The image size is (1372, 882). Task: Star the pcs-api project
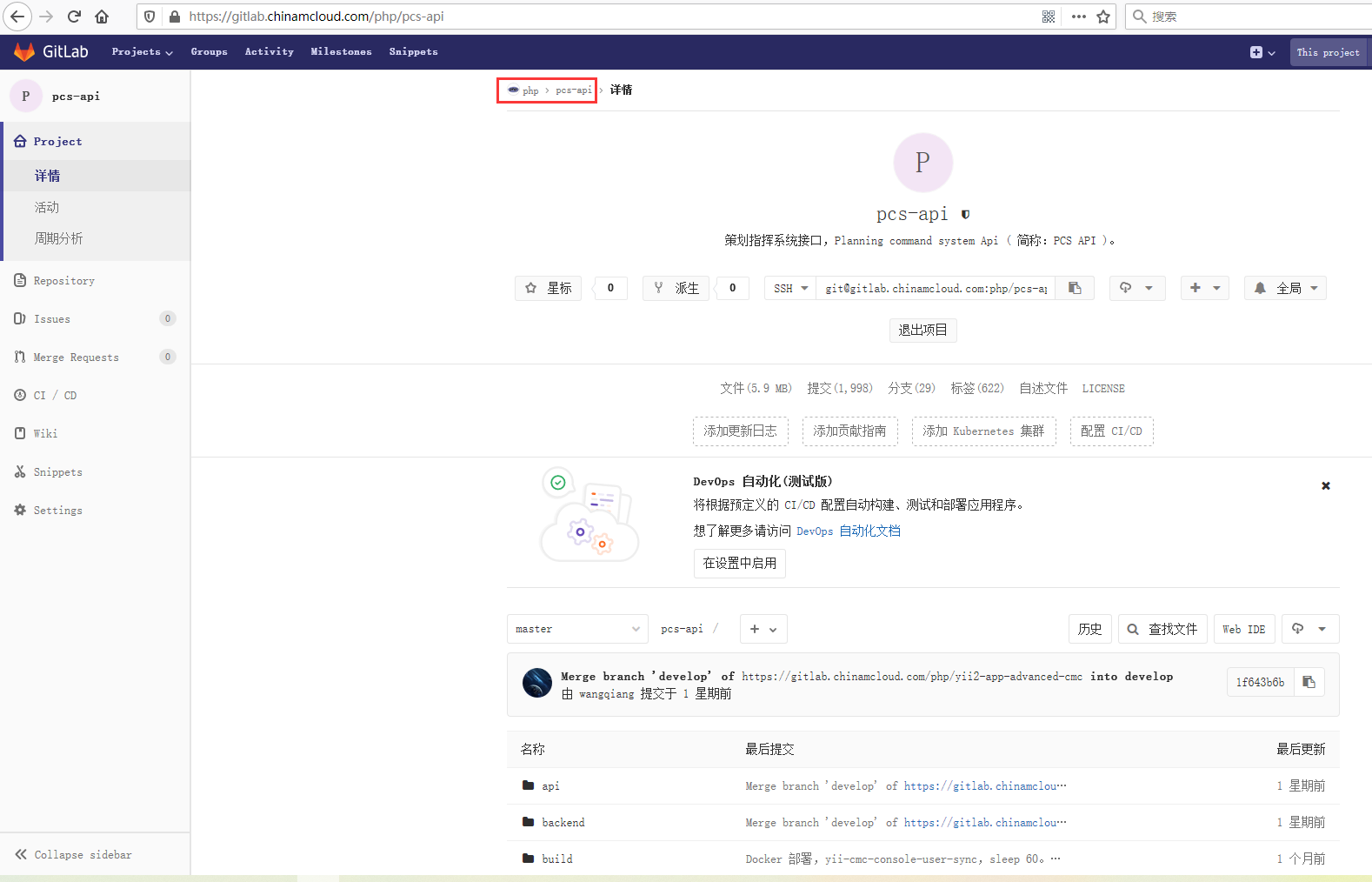point(549,288)
